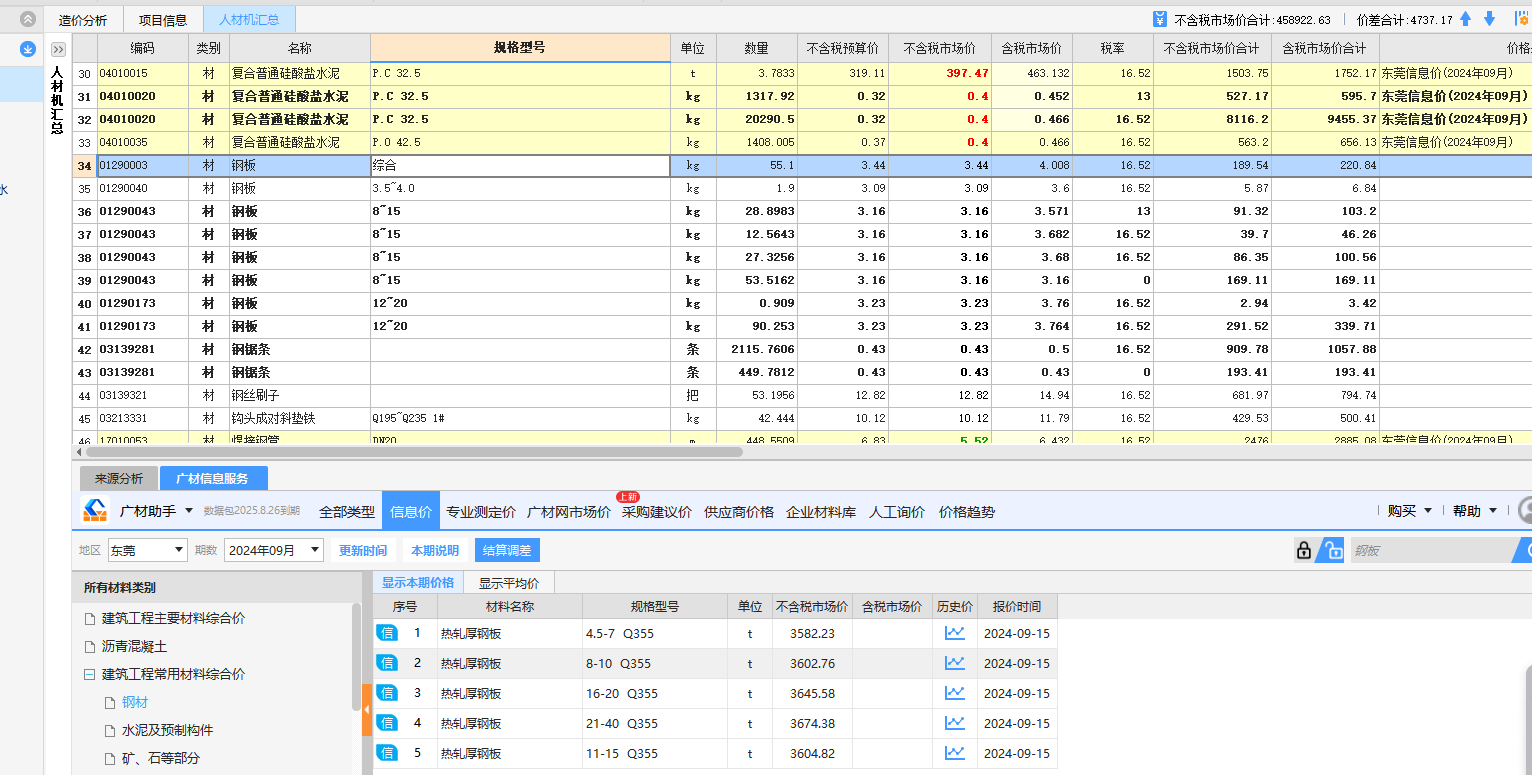Image resolution: width=1532 pixels, height=775 pixels.
Task: Select the 全部类型 menu item
Action: [347, 512]
